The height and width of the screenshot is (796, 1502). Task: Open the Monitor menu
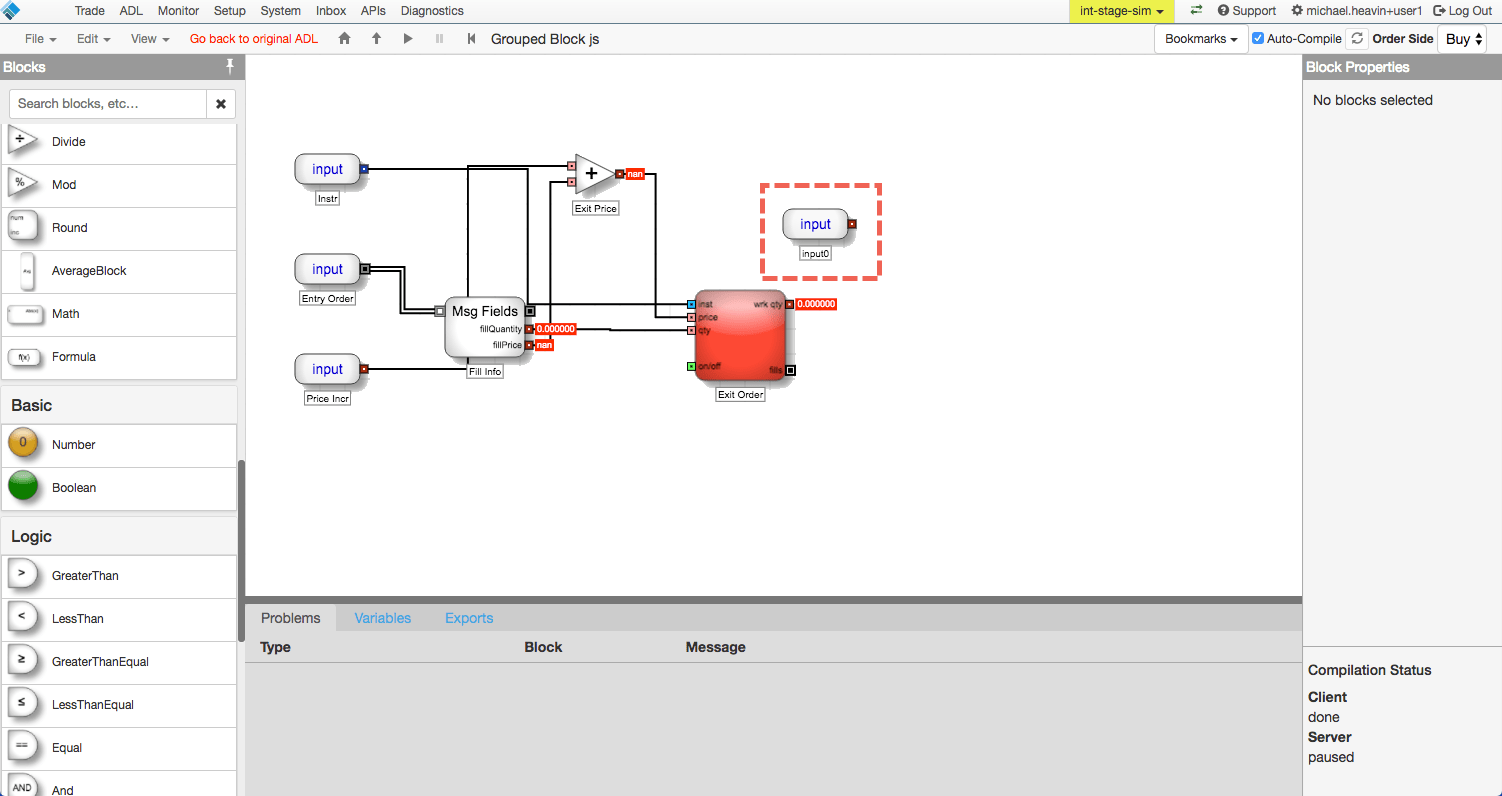pos(179,11)
